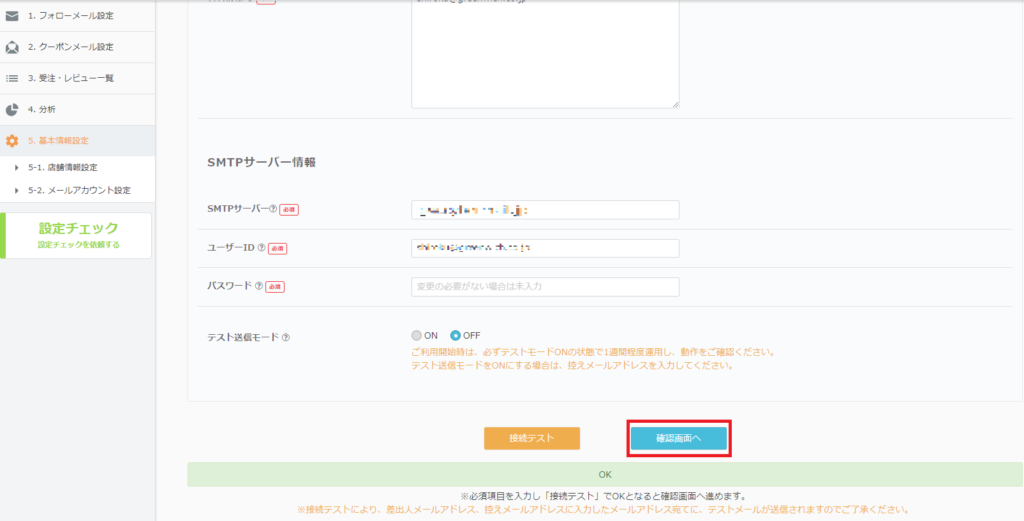Open the help icon next to パスワード
The image size is (1024, 521).
click(259, 287)
